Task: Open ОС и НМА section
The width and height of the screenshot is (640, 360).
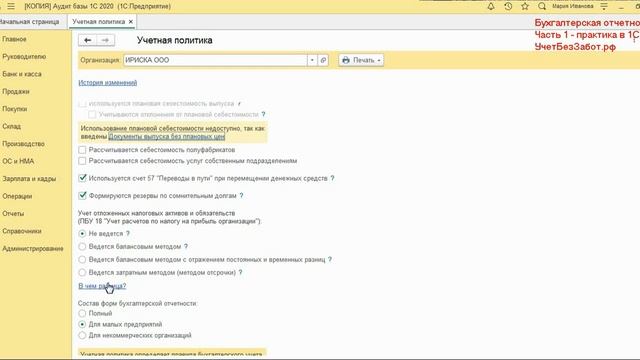Action: (18, 161)
